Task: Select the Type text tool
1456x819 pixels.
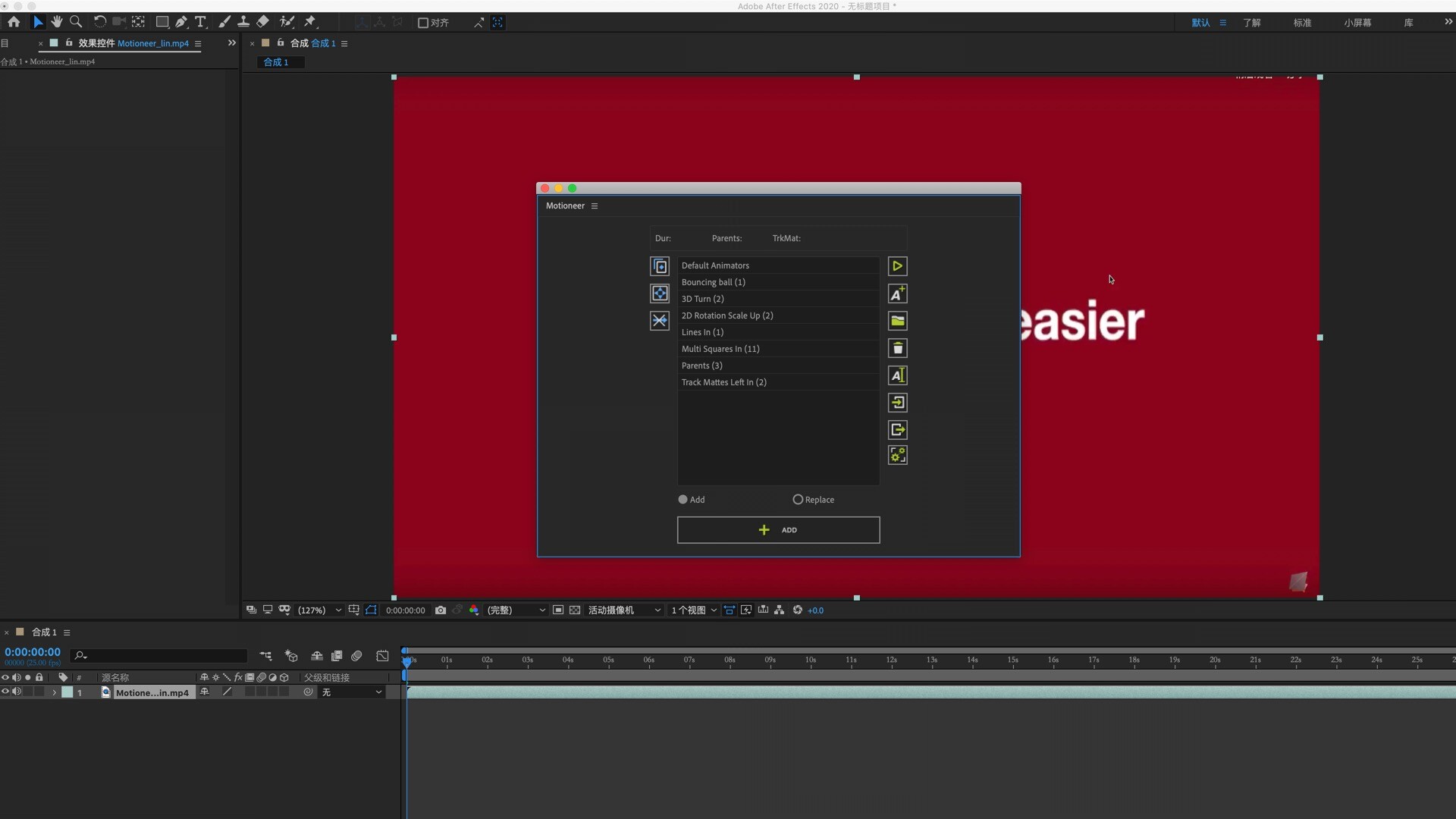Action: point(201,22)
